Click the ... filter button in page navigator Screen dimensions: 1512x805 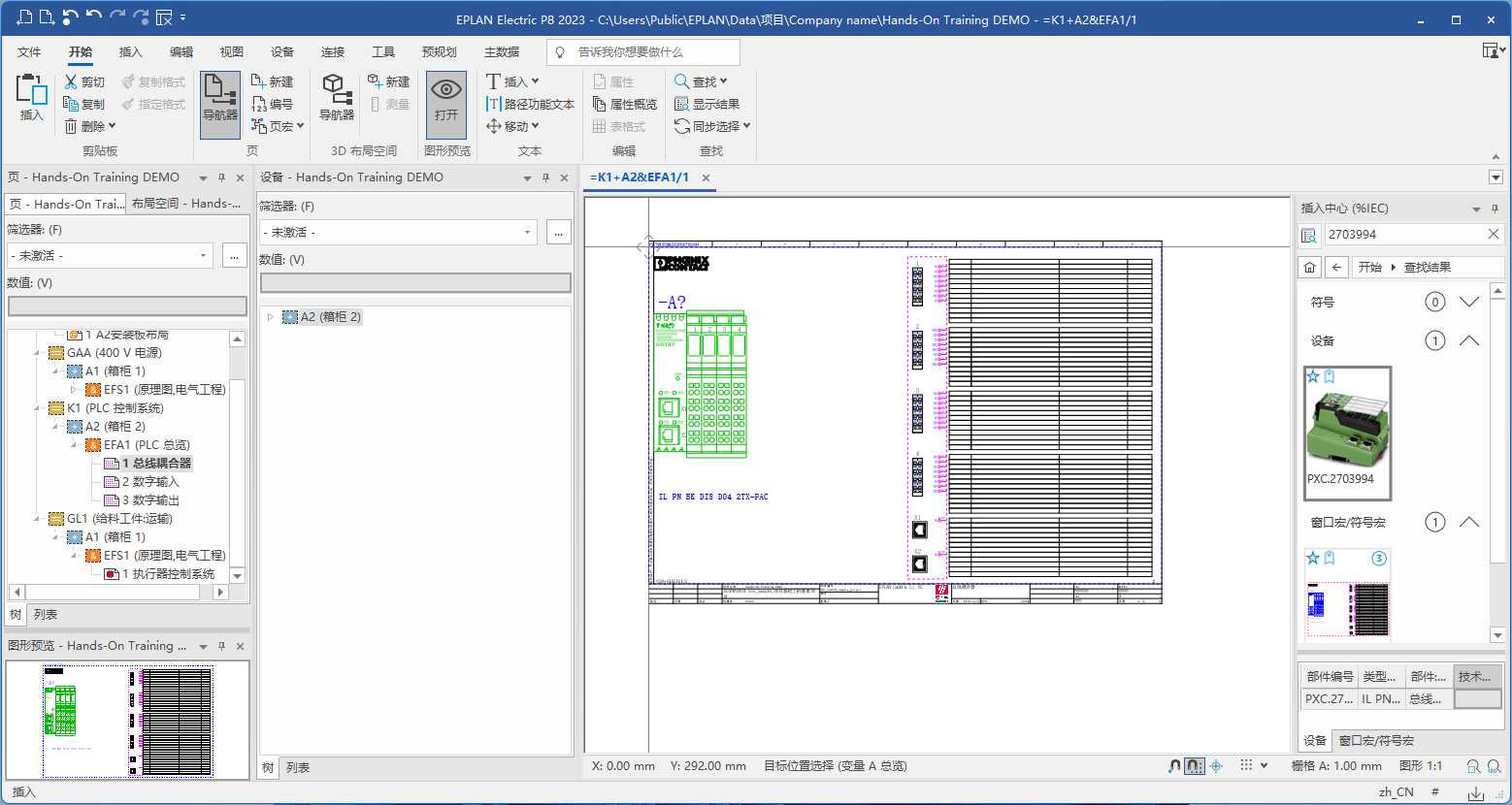pos(234,256)
